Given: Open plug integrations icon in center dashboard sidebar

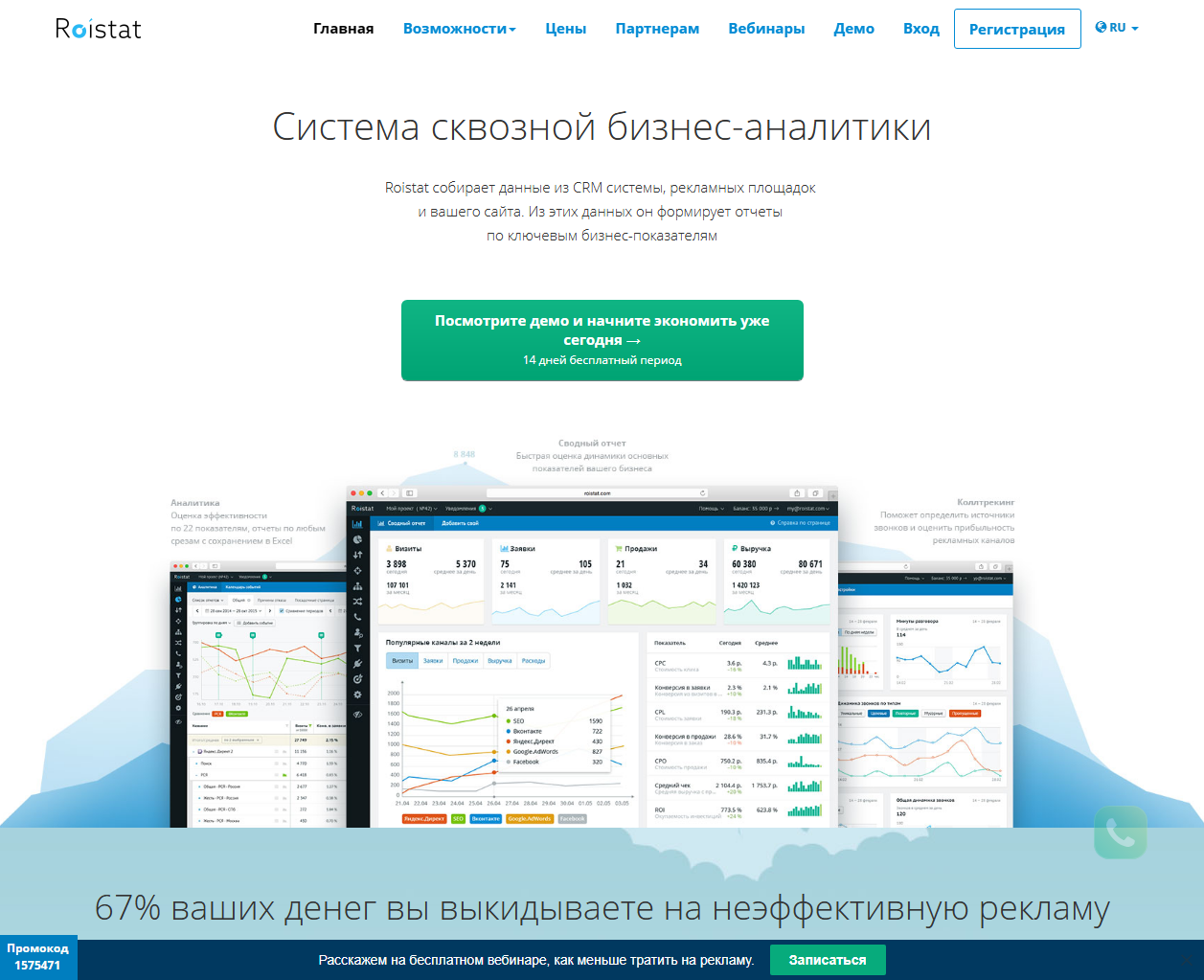Looking at the screenshot, I should point(357,663).
